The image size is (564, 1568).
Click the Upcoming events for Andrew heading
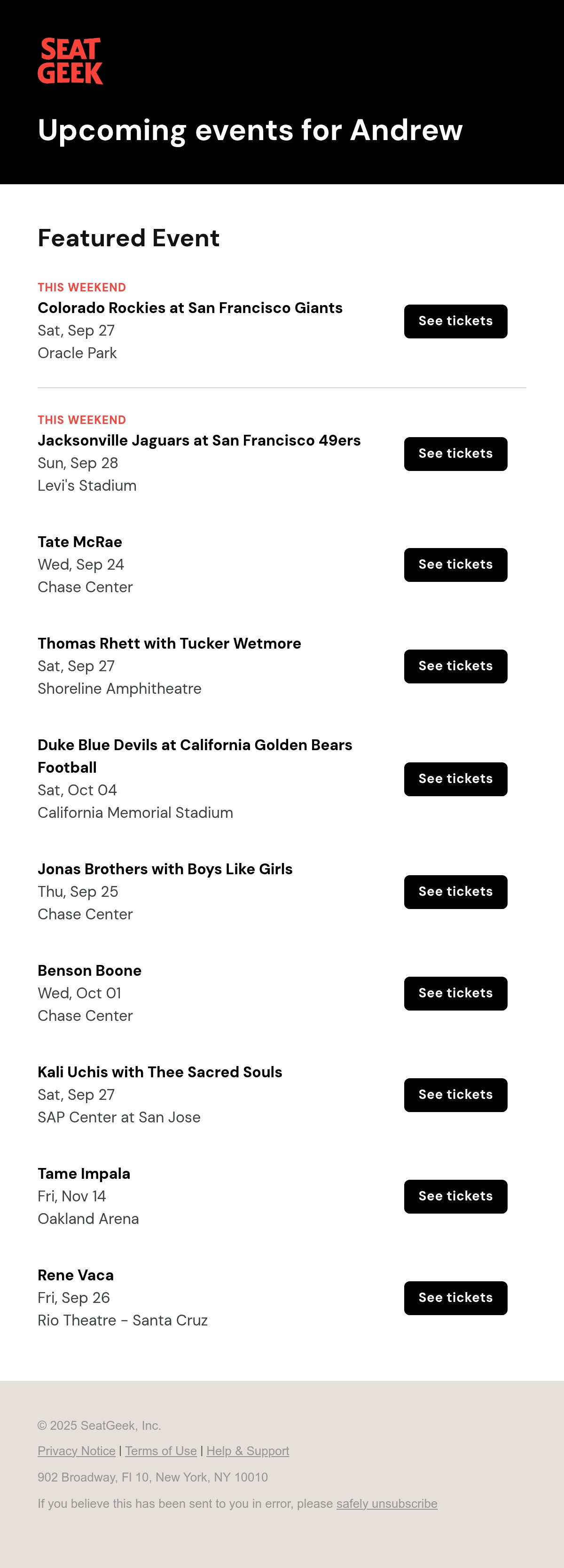[x=250, y=130]
